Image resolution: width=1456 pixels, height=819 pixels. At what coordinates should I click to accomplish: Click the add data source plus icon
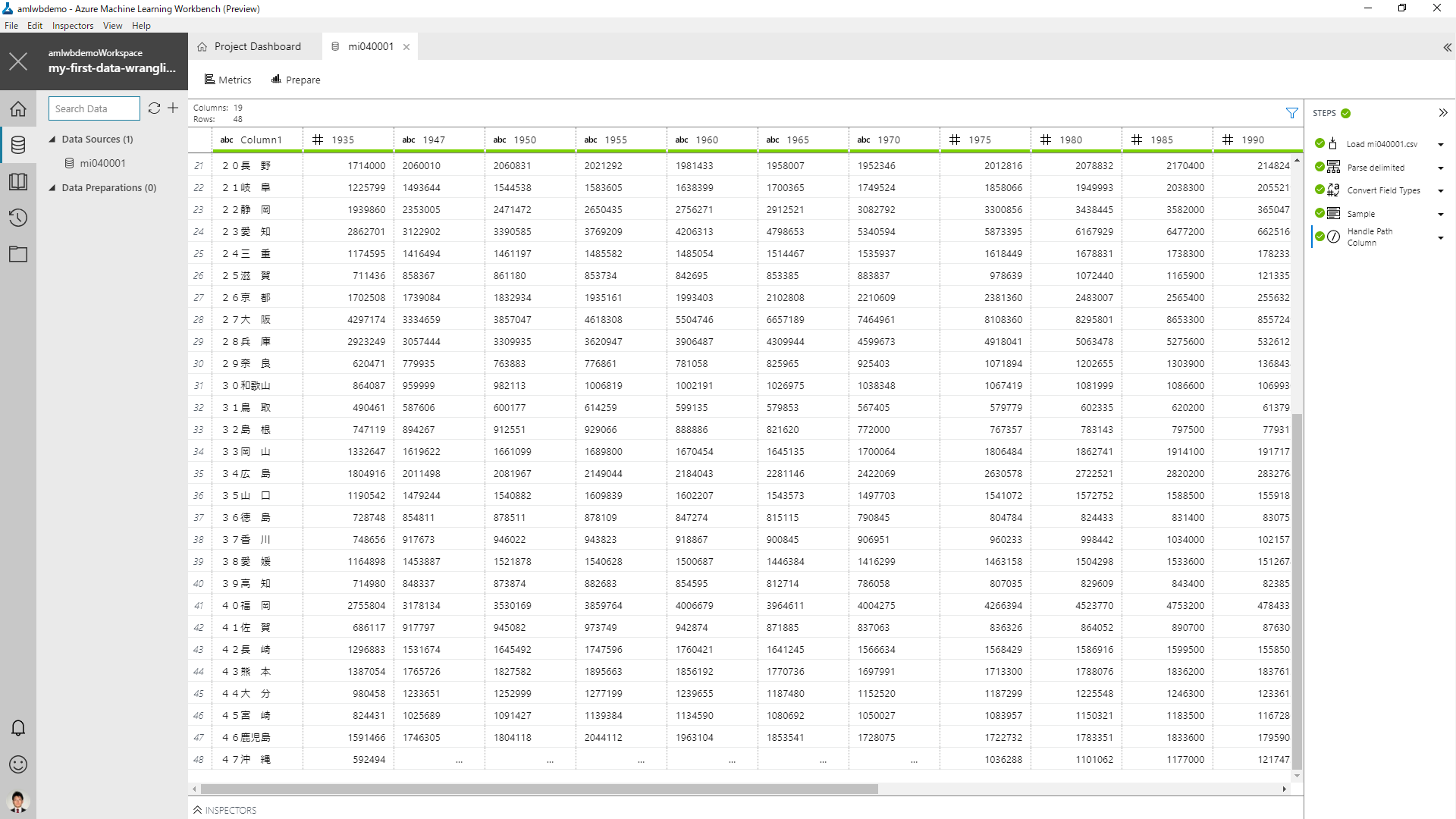(x=173, y=108)
